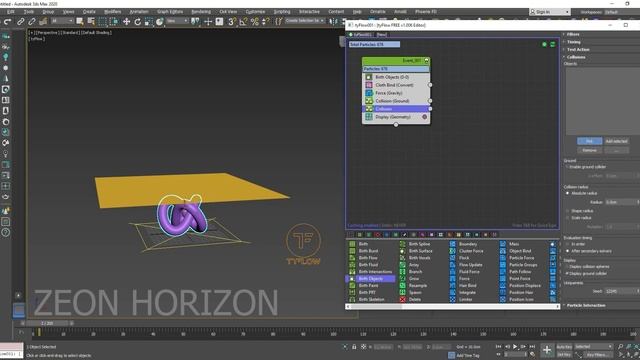The image size is (640, 360).
Task: Click the operator depot horizontal scrollbar
Action: click(x=452, y=306)
